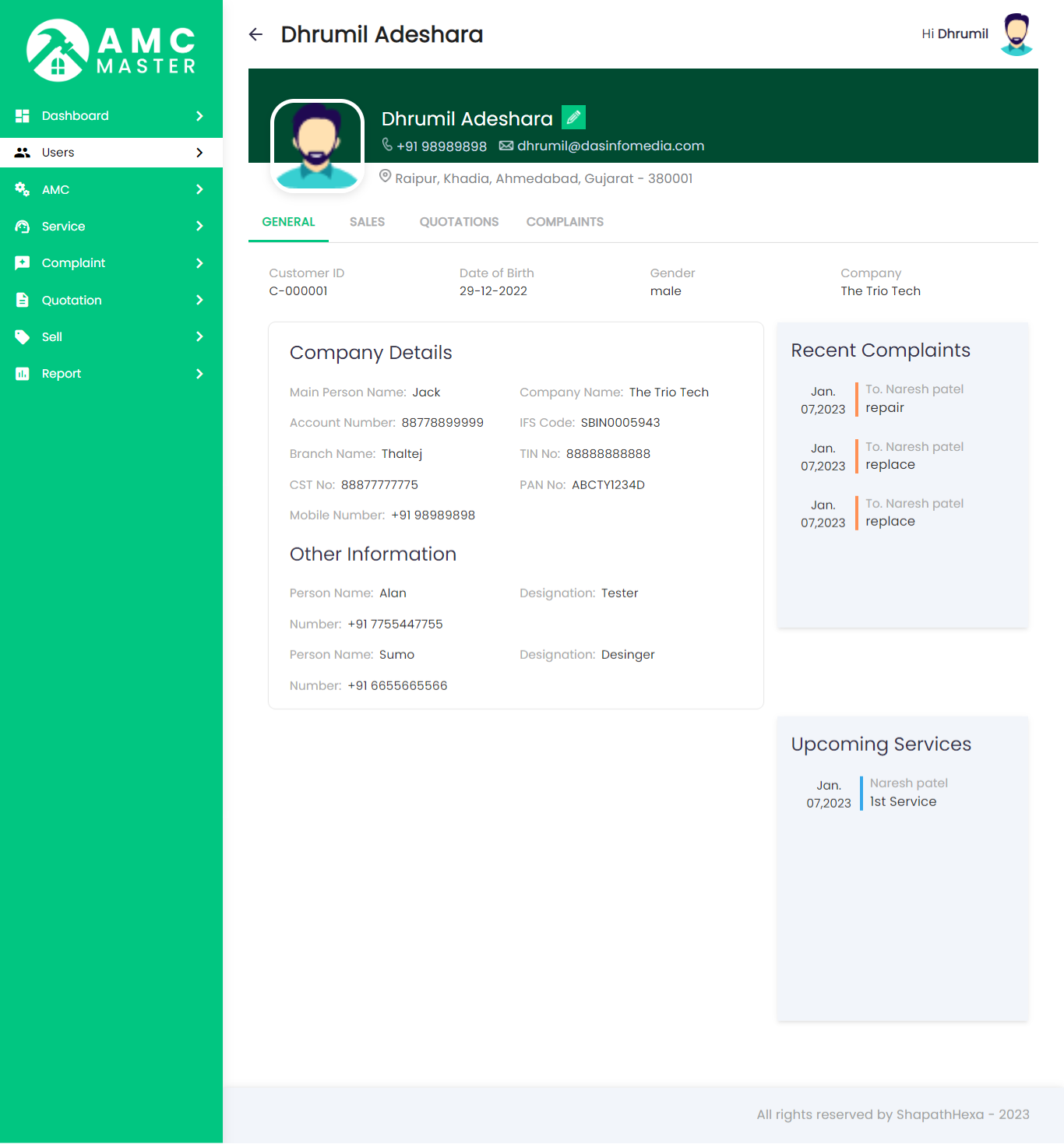
Task: Click the Complaint icon in the sidebar
Action: coord(23,263)
